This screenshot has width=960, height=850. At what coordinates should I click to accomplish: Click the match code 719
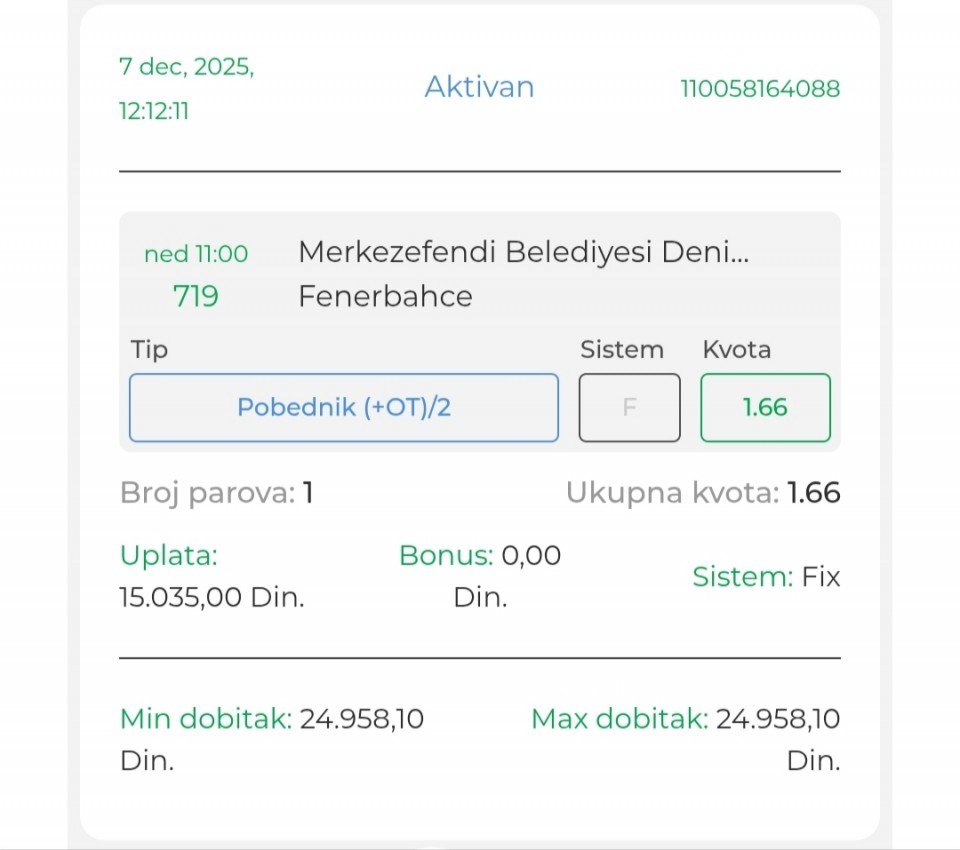195,296
